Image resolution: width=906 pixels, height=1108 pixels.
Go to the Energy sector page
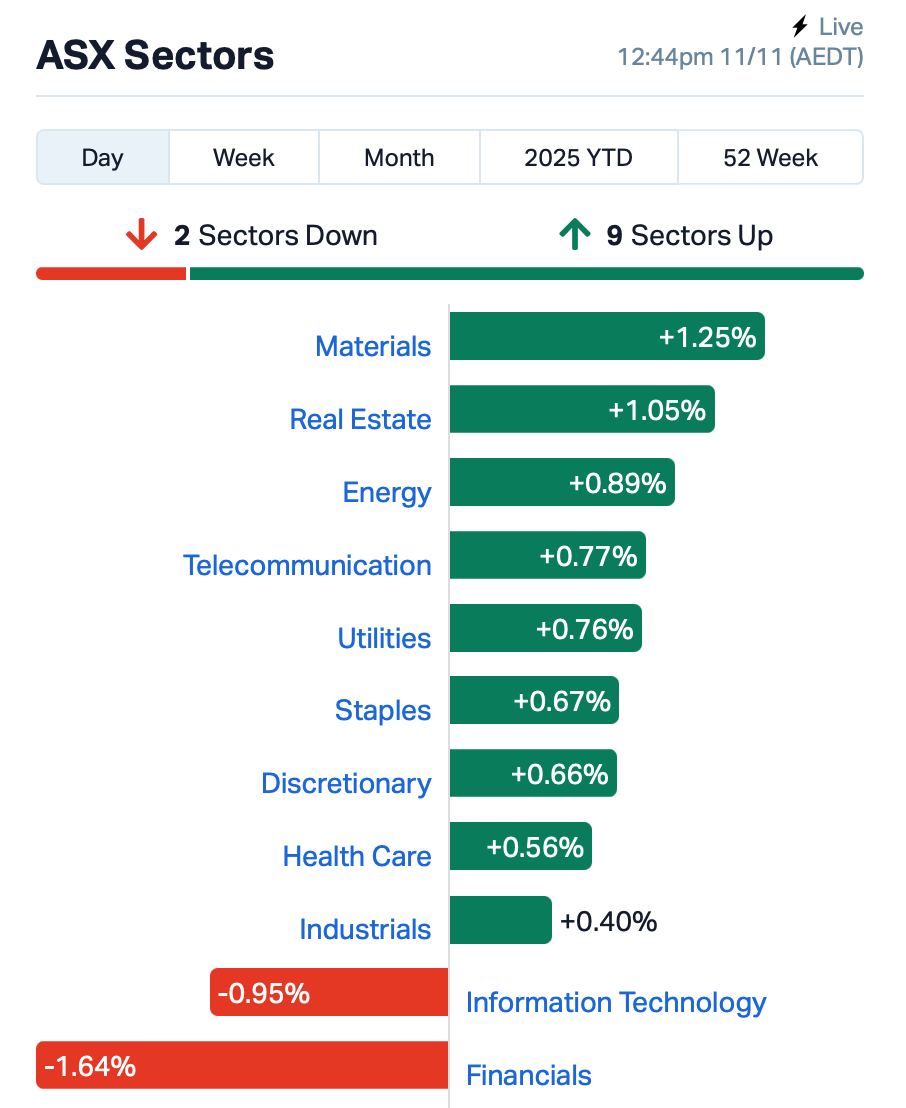coord(387,492)
